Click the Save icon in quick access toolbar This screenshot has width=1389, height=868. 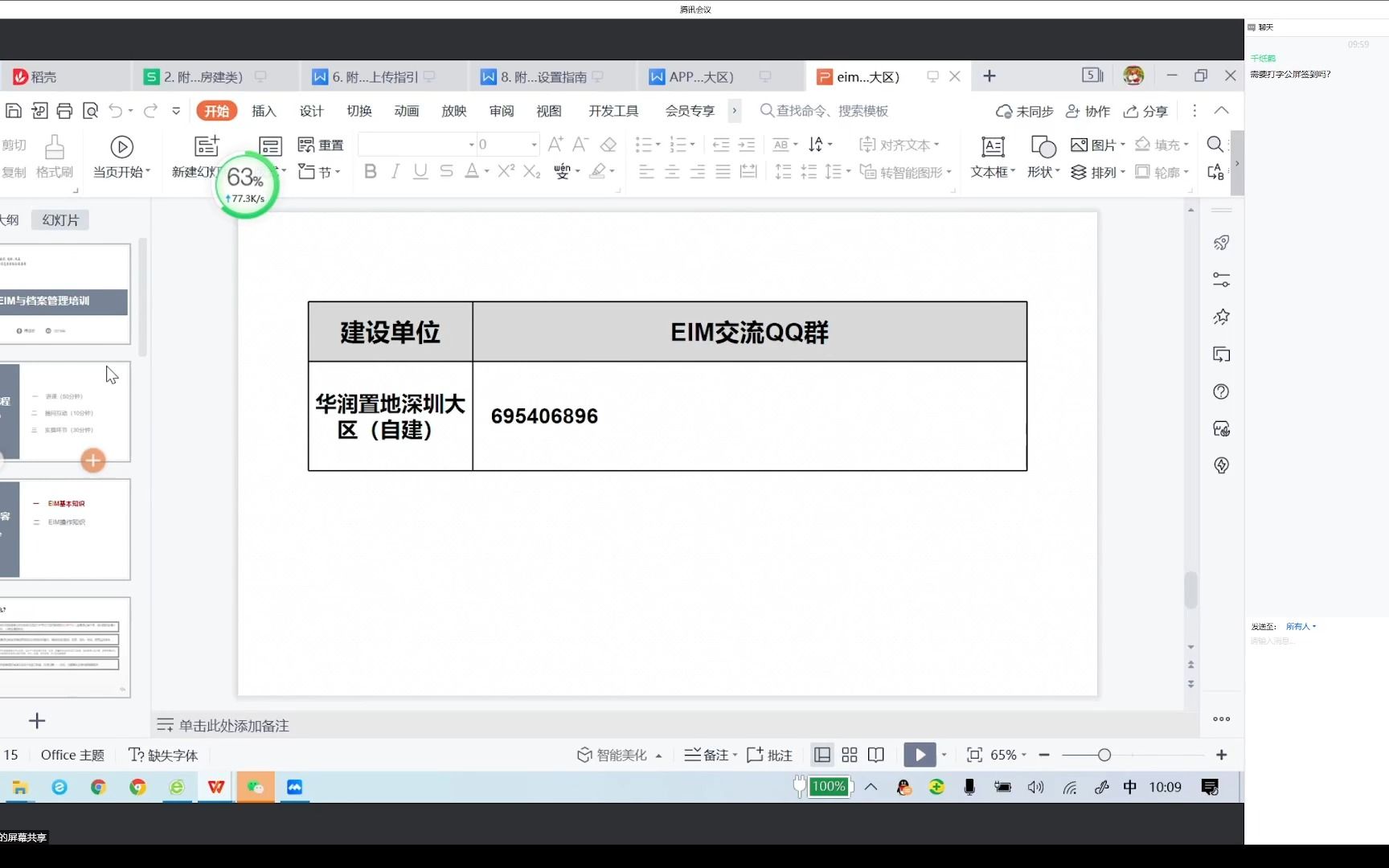click(14, 111)
